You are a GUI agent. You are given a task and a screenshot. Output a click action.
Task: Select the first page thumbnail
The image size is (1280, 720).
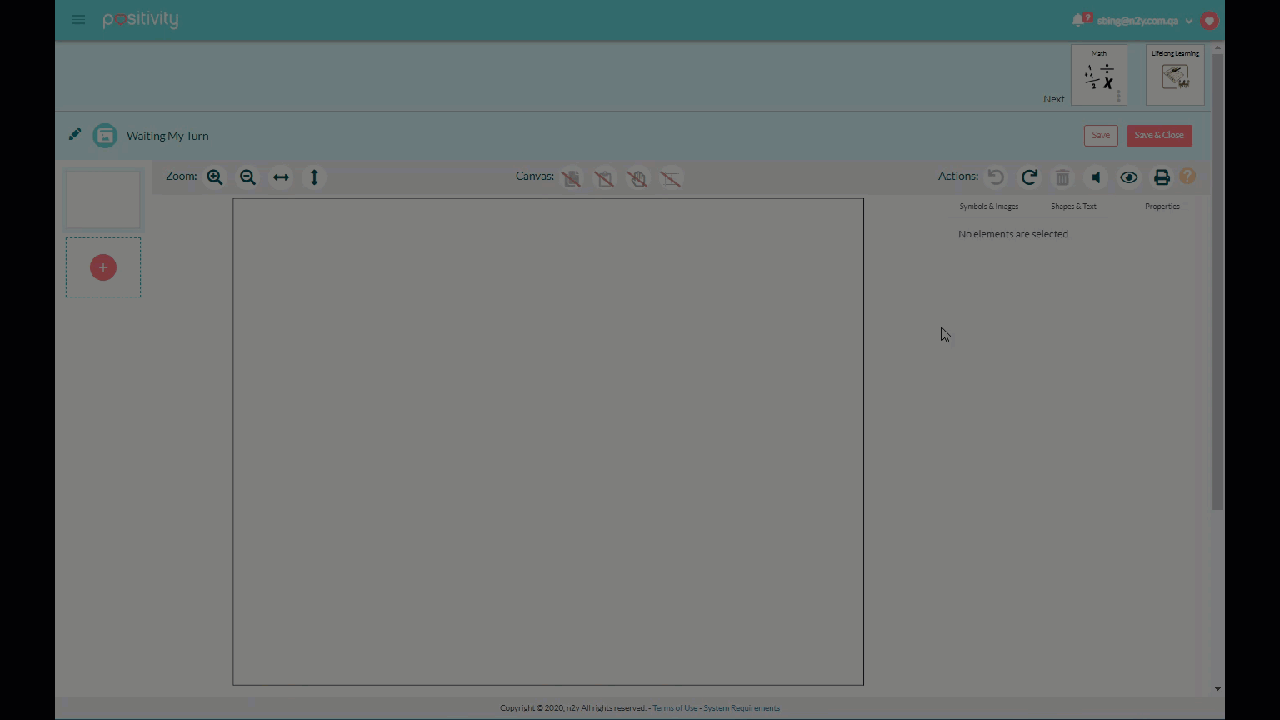pyautogui.click(x=103, y=199)
